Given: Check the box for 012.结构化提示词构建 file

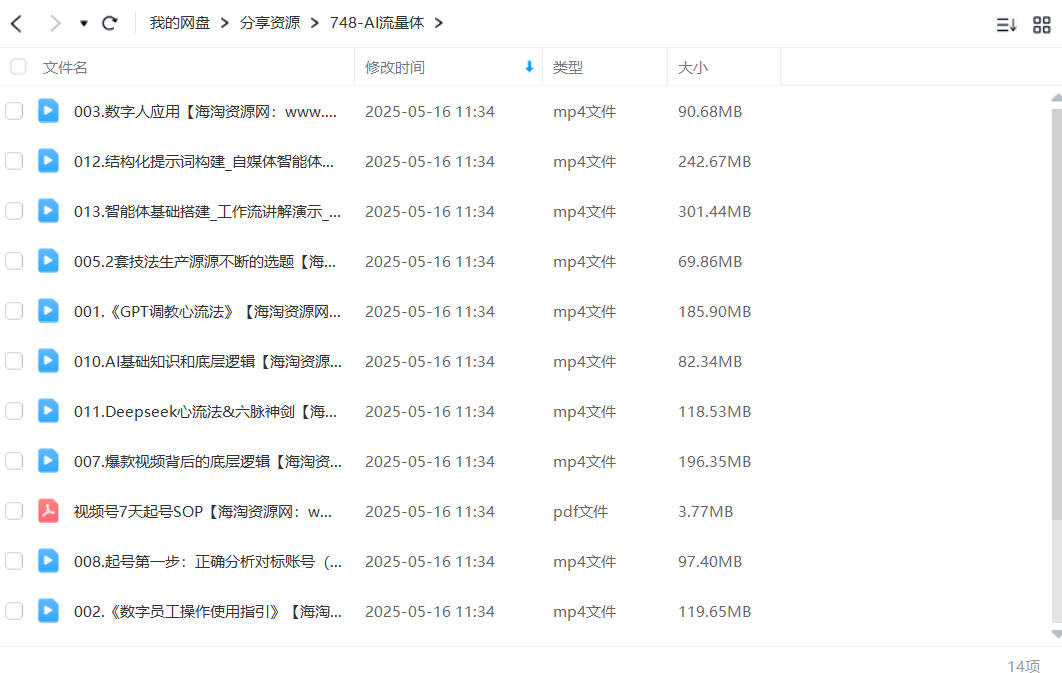Looking at the screenshot, I should coord(14,161).
